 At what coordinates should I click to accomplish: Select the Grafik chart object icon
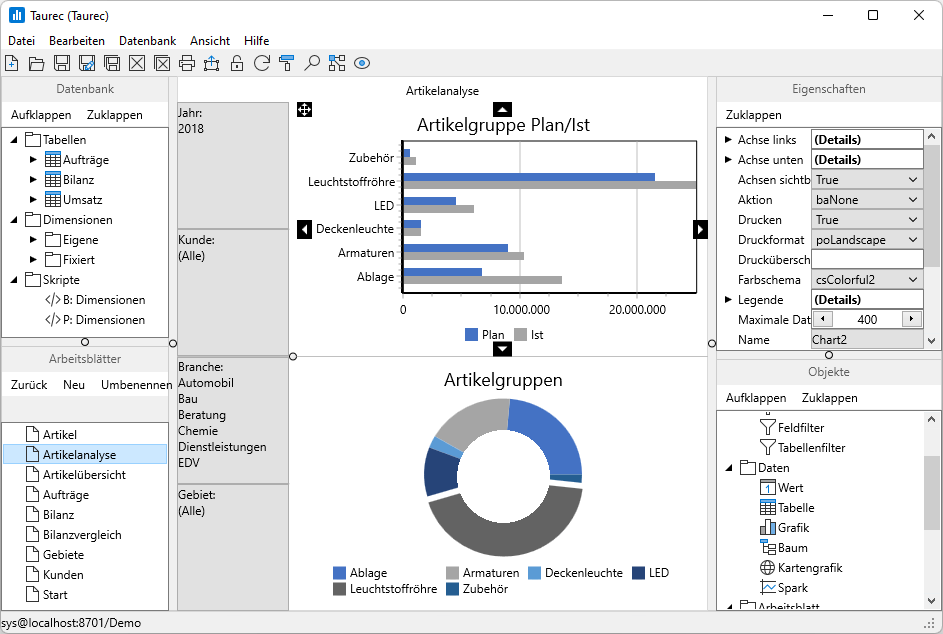tap(768, 528)
